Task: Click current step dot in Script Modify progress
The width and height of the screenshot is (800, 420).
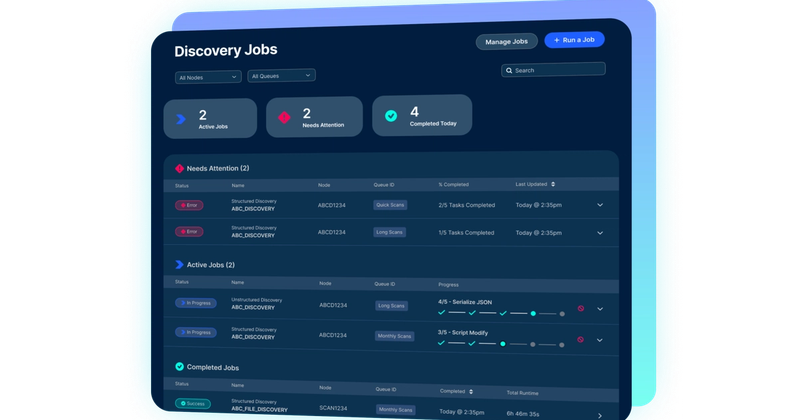Action: click(503, 344)
